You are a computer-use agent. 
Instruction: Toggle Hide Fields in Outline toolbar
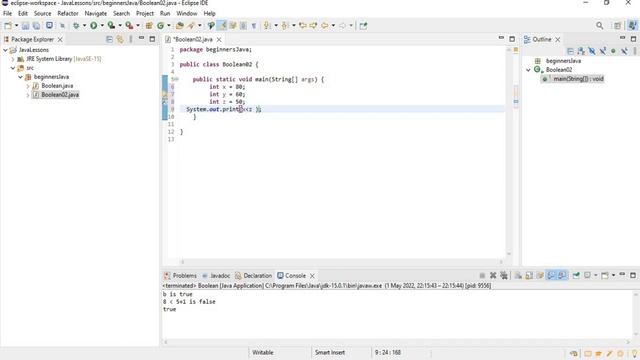coord(592,51)
